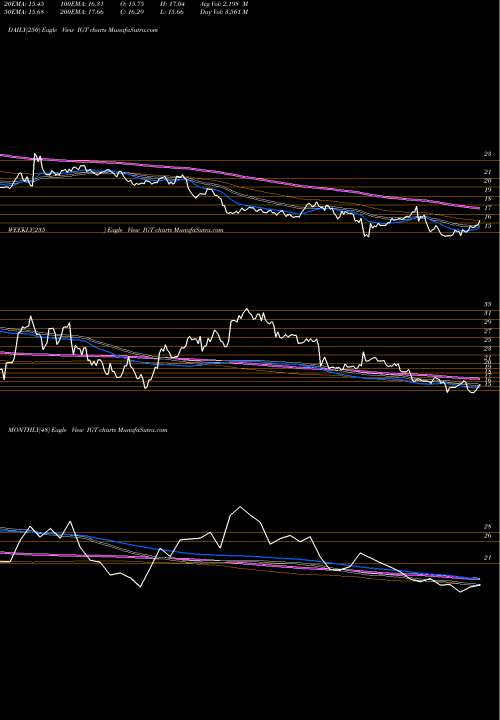Click the DAILY(250) chart title

click(x=83, y=30)
